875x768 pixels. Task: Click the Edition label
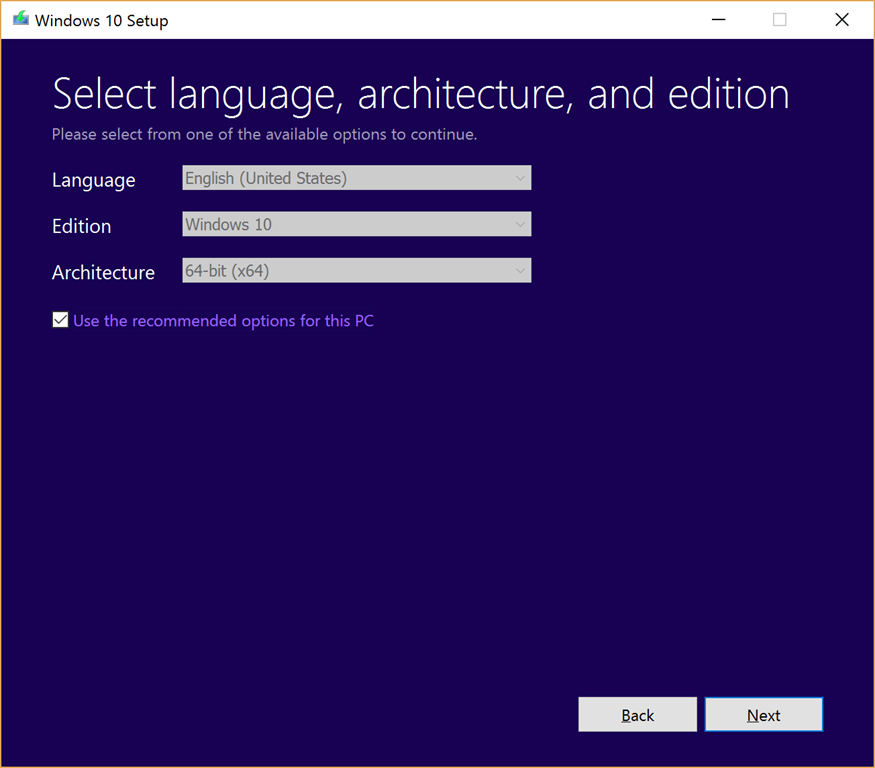click(x=81, y=226)
